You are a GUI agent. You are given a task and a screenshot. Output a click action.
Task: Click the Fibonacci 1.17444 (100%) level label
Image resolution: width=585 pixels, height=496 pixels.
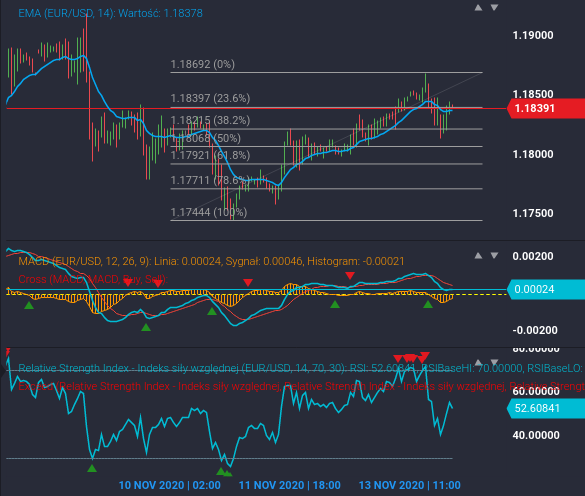coord(209,212)
